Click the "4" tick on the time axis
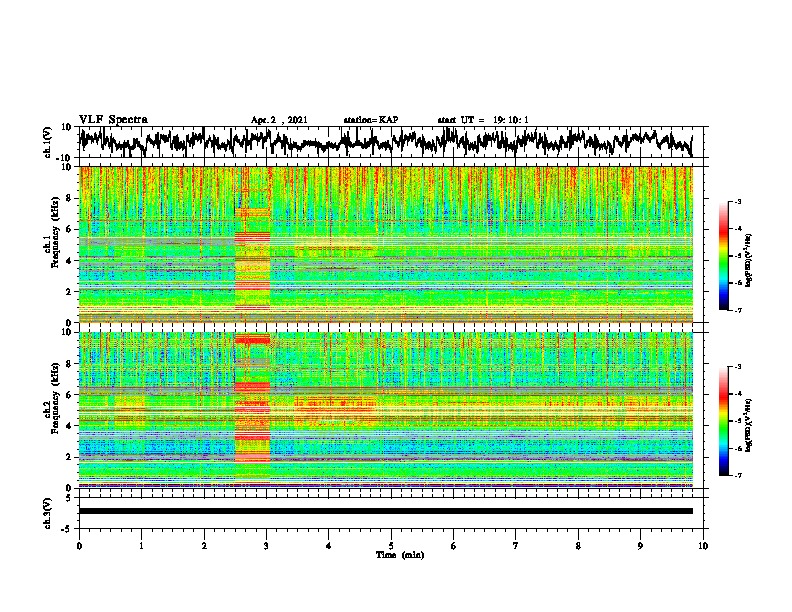 point(328,546)
